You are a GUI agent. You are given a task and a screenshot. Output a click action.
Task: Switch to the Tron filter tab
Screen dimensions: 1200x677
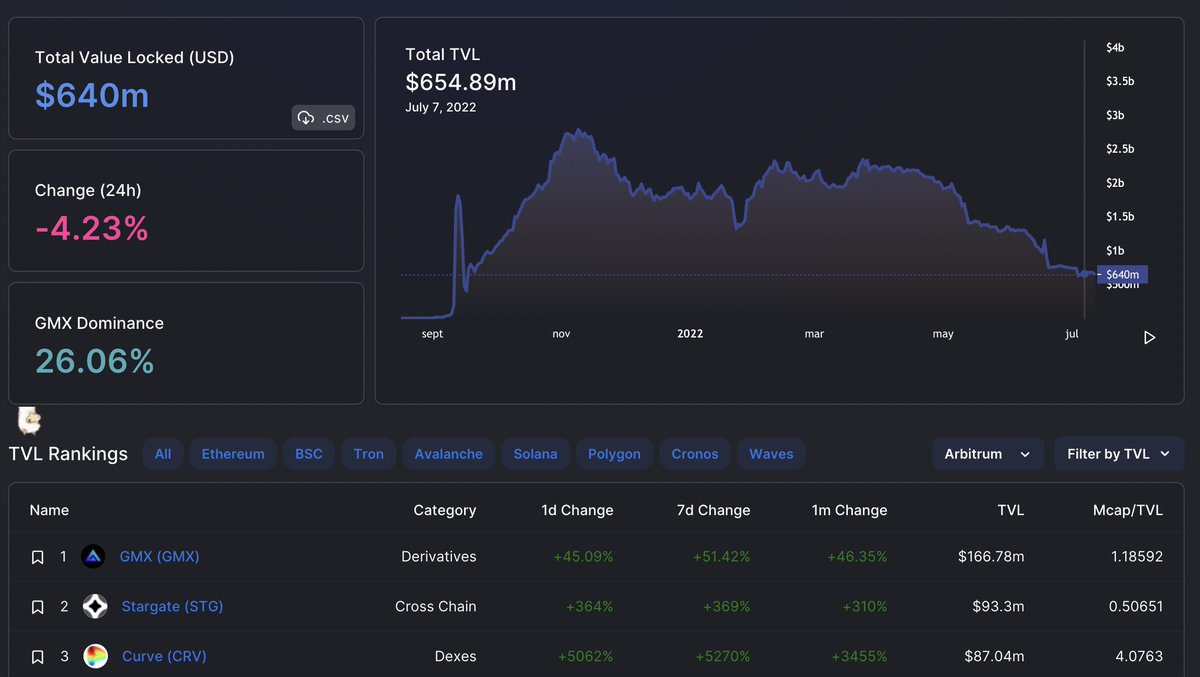[368, 453]
